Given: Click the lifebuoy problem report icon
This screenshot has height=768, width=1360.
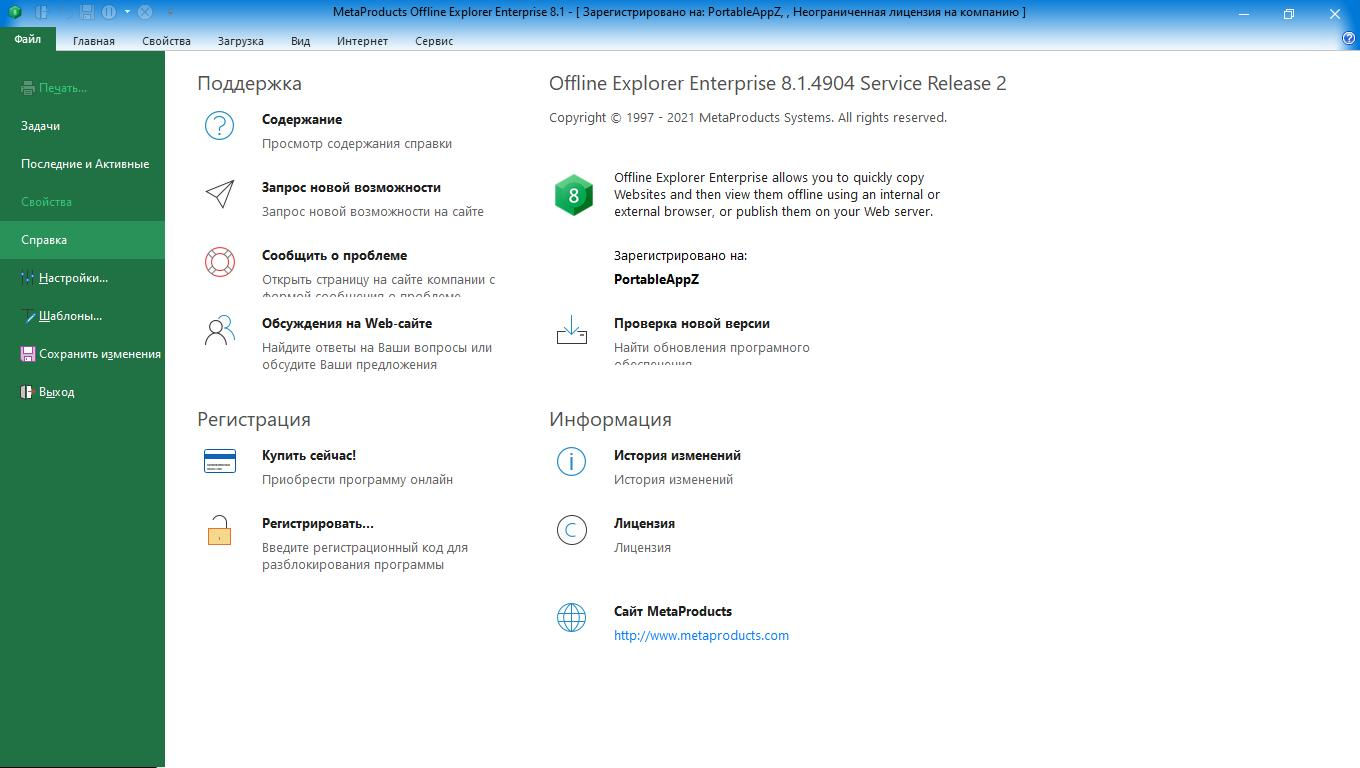Looking at the screenshot, I should click(x=219, y=261).
